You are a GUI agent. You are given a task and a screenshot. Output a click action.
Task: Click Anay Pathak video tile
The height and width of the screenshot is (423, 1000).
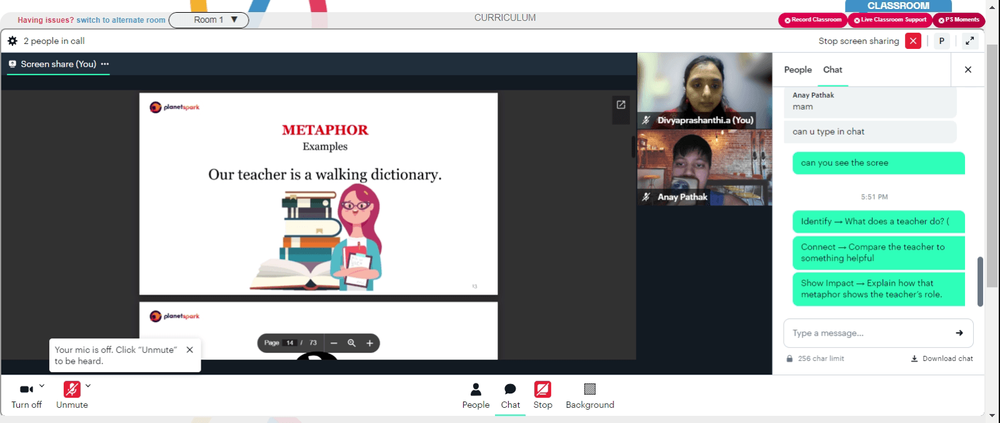coord(705,167)
